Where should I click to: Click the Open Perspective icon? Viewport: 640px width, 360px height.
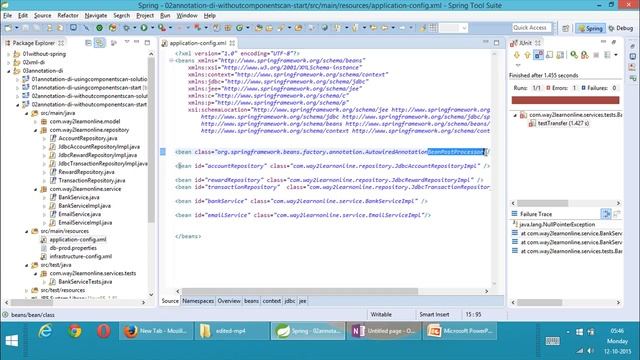pos(565,28)
